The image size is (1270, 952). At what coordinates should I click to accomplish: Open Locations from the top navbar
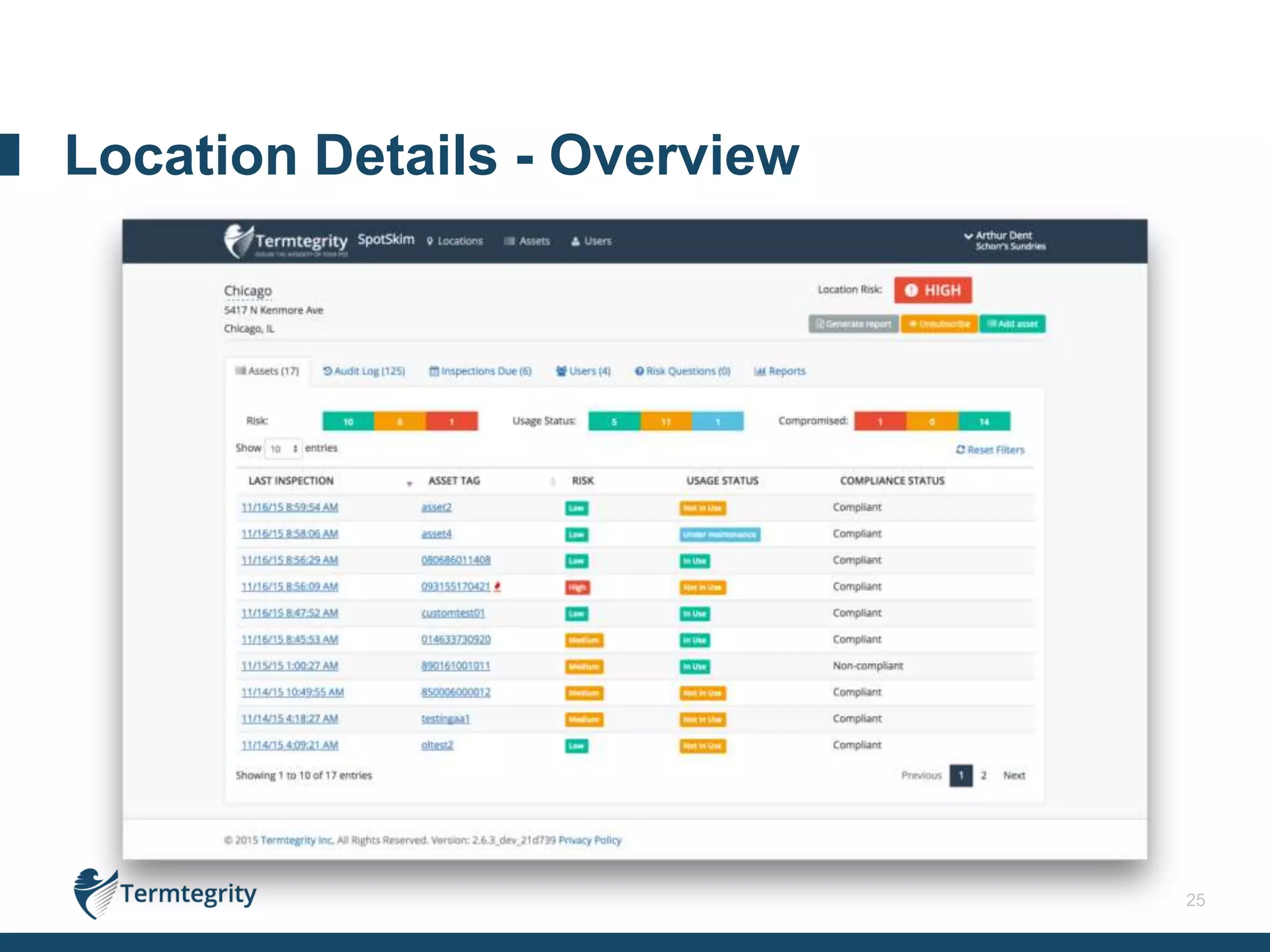[455, 241]
